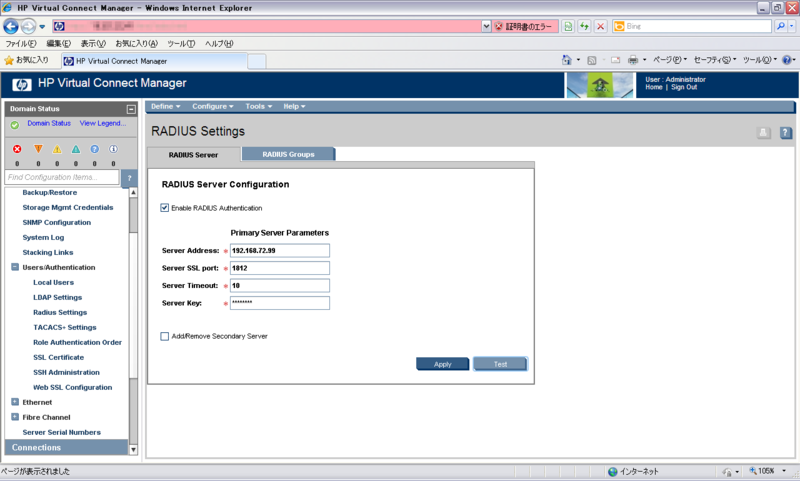Viewport: 800px width, 481px height.
Task: Open the address bar history dropdown
Action: tap(486, 26)
